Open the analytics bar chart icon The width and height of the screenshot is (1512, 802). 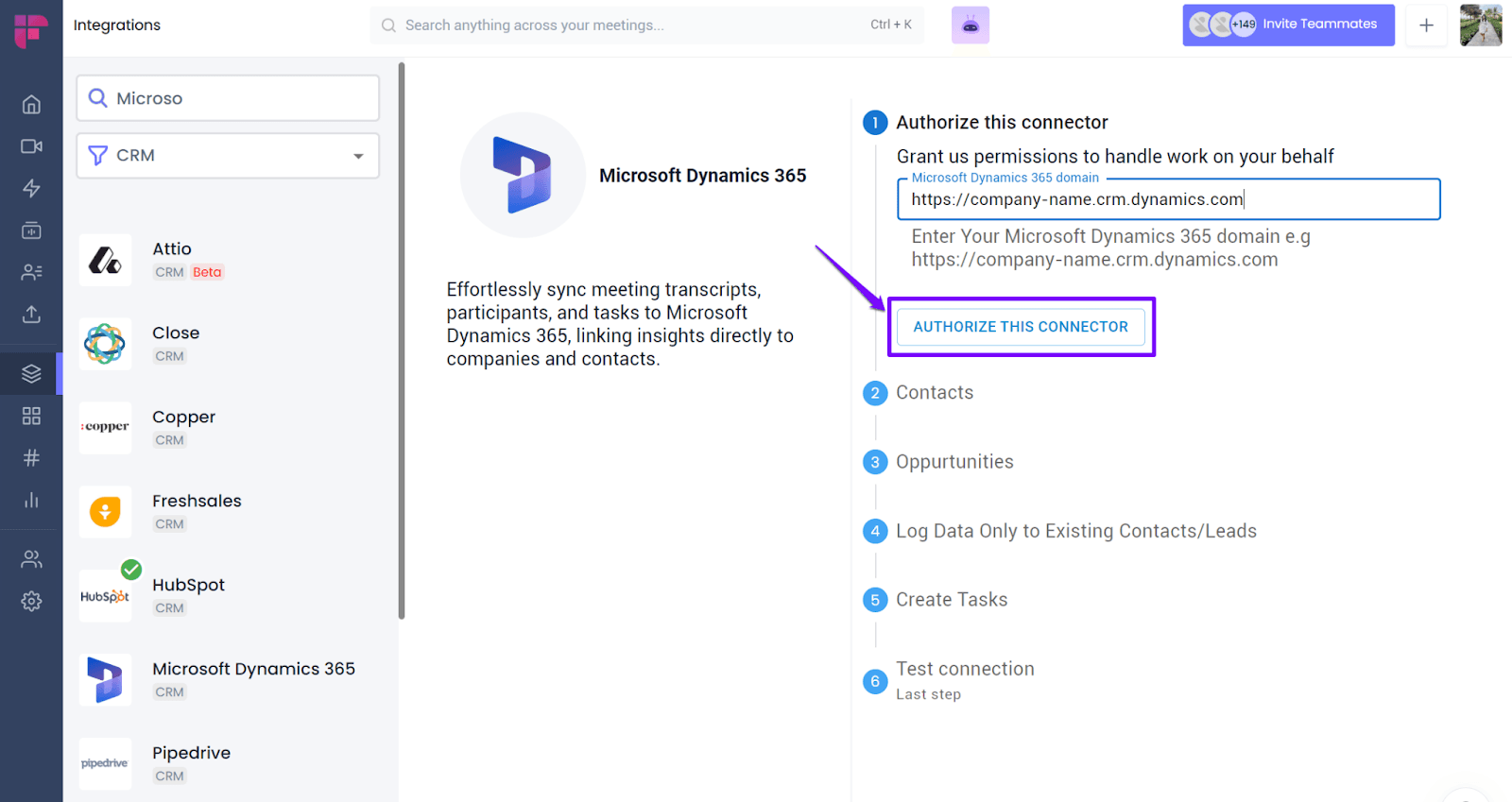(x=31, y=500)
